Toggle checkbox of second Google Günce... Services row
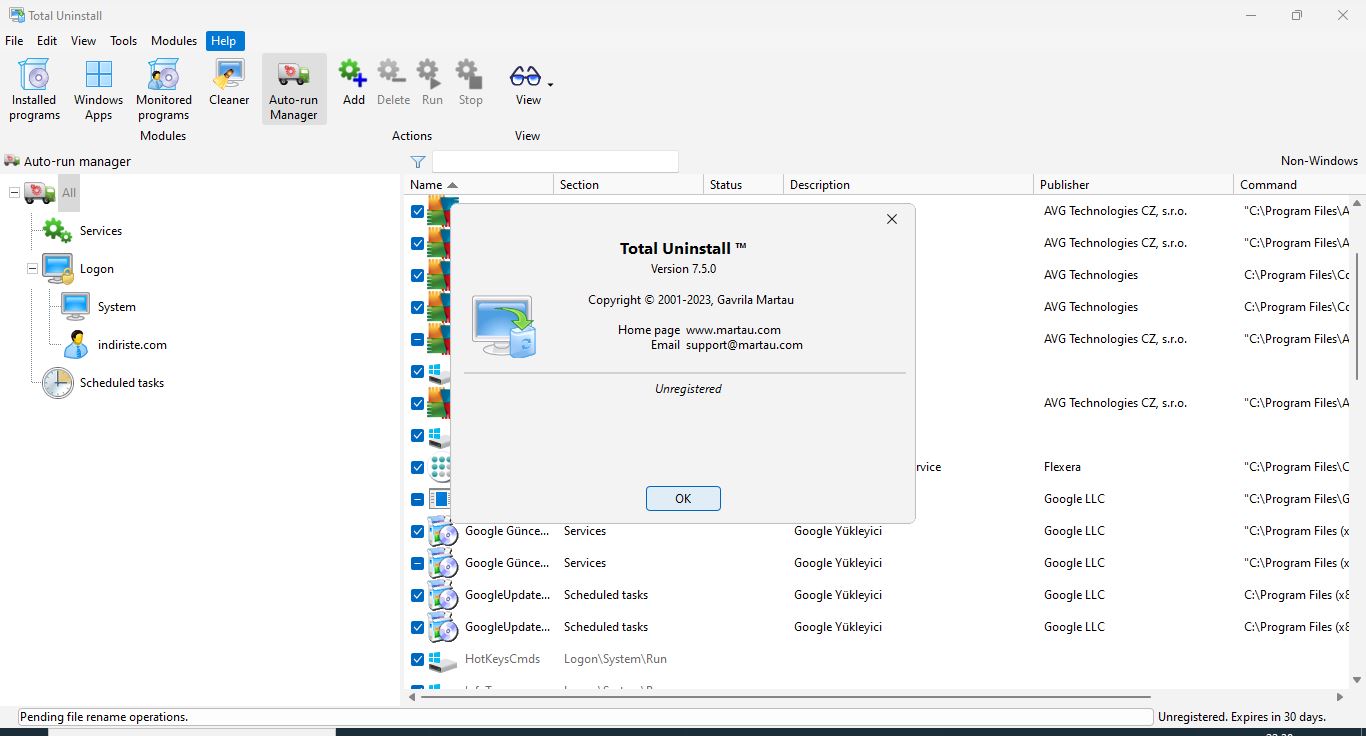The width and height of the screenshot is (1366, 736). [x=417, y=563]
